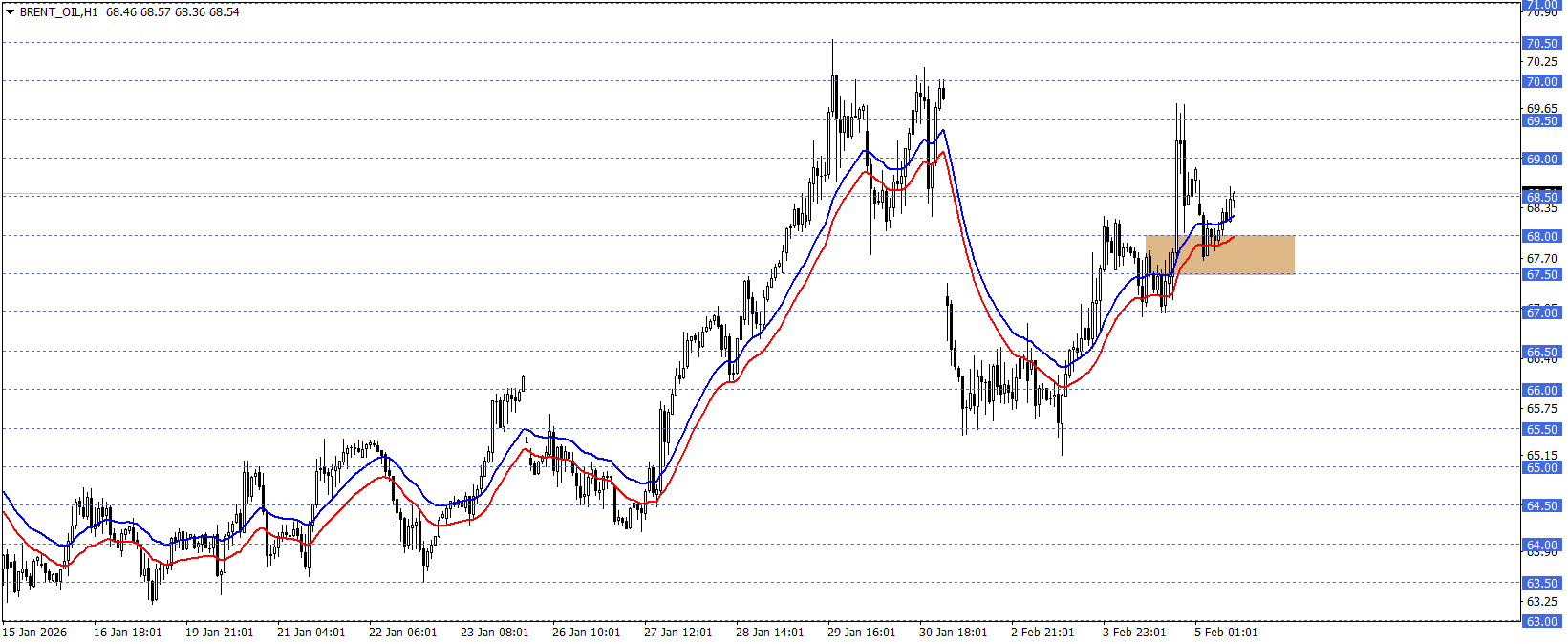Screen dimensions: 1568x644
Task: Click the 63.25 axis price value
Action: coord(1541,602)
